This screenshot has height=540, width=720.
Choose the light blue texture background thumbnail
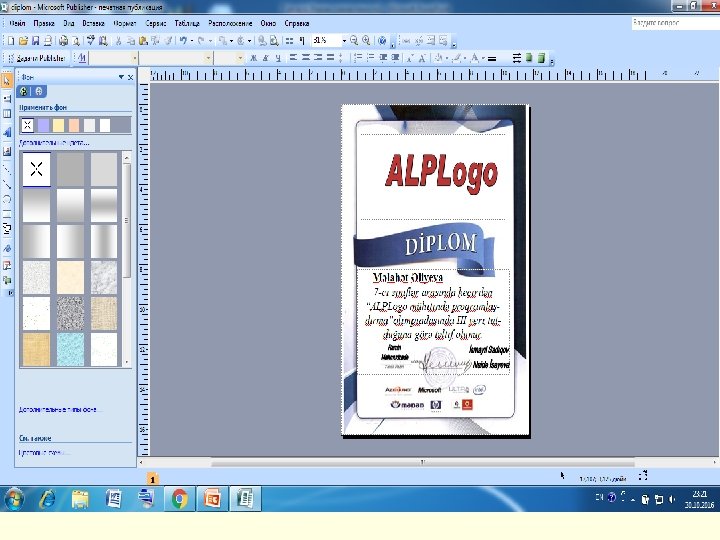click(x=70, y=349)
